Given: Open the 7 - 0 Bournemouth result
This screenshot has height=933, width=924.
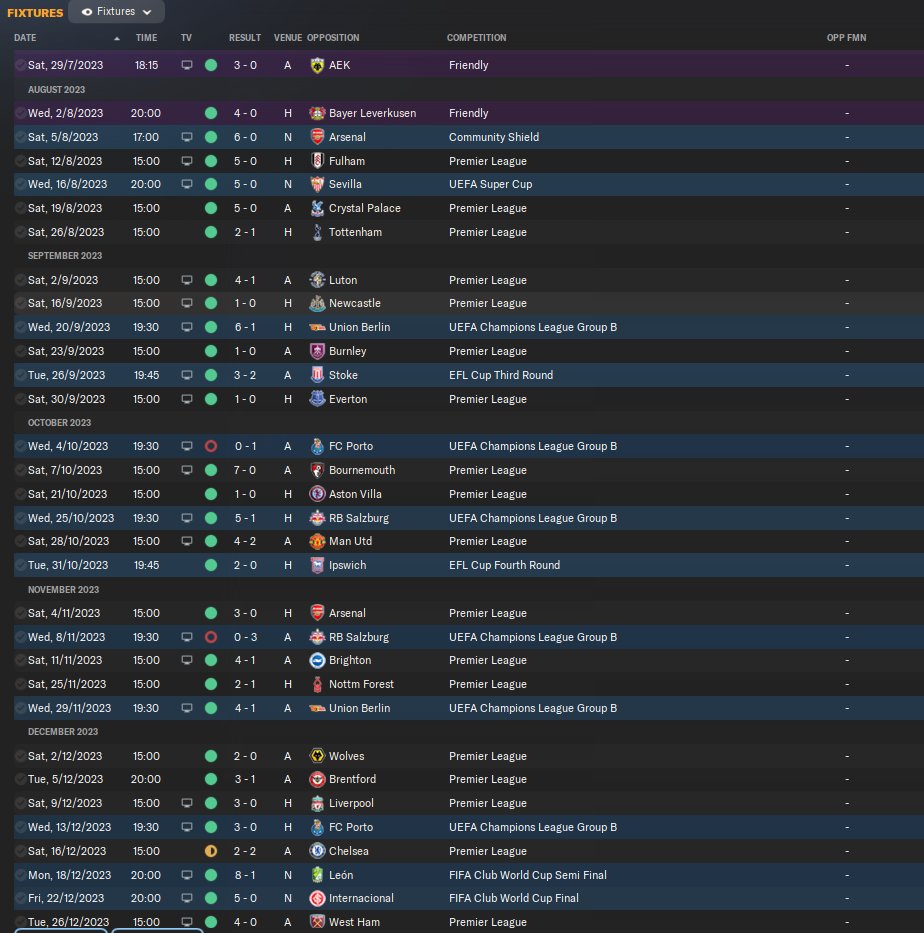Looking at the screenshot, I should tap(245, 470).
